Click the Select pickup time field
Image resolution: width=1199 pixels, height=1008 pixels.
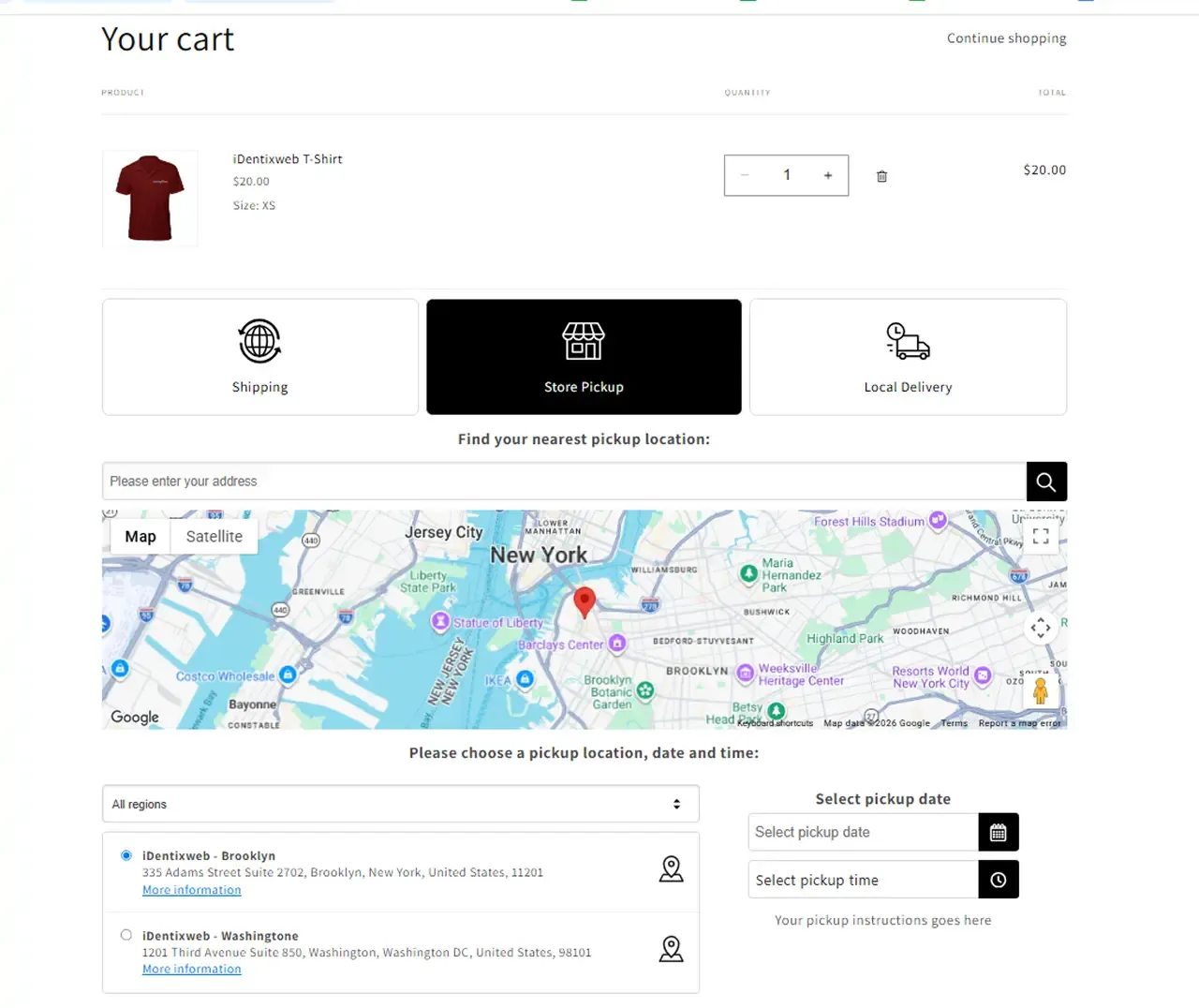pyautogui.click(x=864, y=880)
